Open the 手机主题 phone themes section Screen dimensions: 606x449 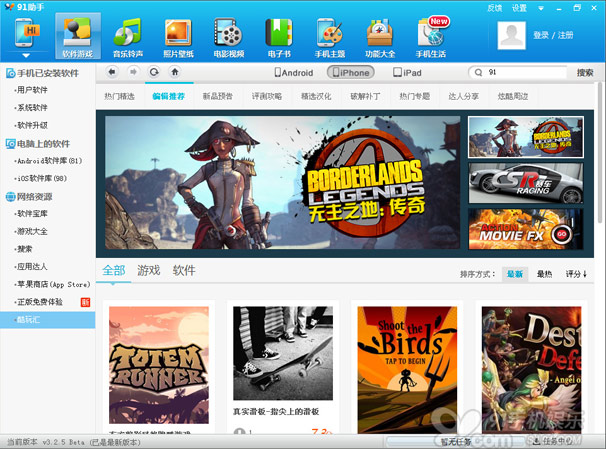[331, 37]
